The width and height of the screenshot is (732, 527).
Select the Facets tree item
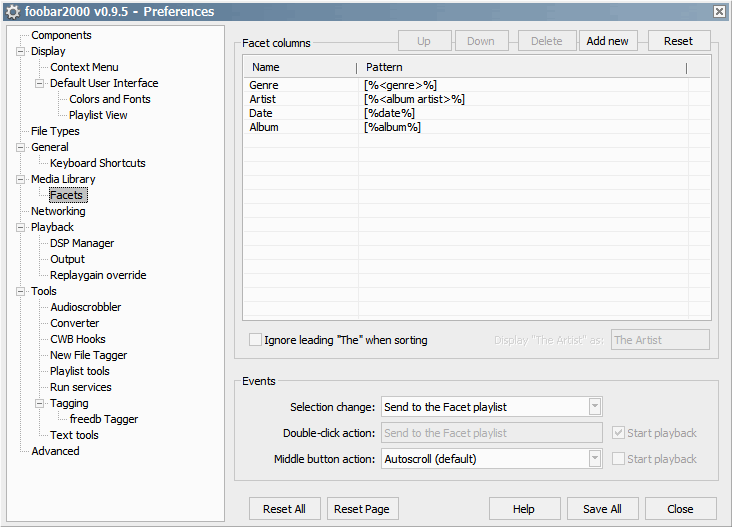[68, 195]
